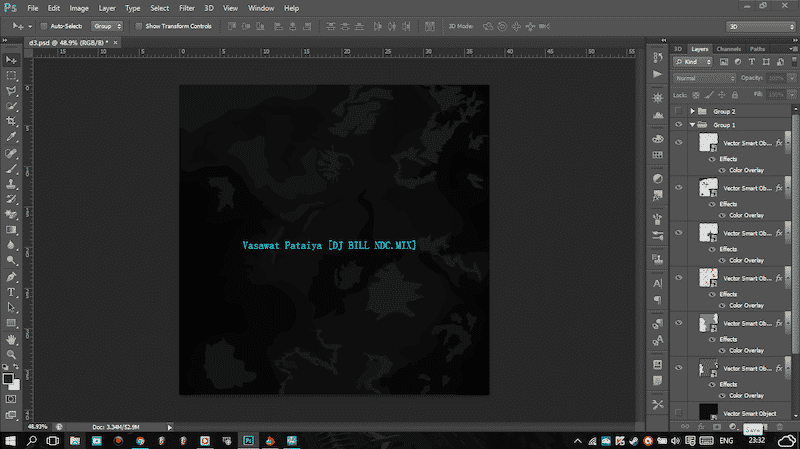Screen dimensions: 800x449
Task: Activate the Horizontal Type tool
Action: (x=11, y=292)
